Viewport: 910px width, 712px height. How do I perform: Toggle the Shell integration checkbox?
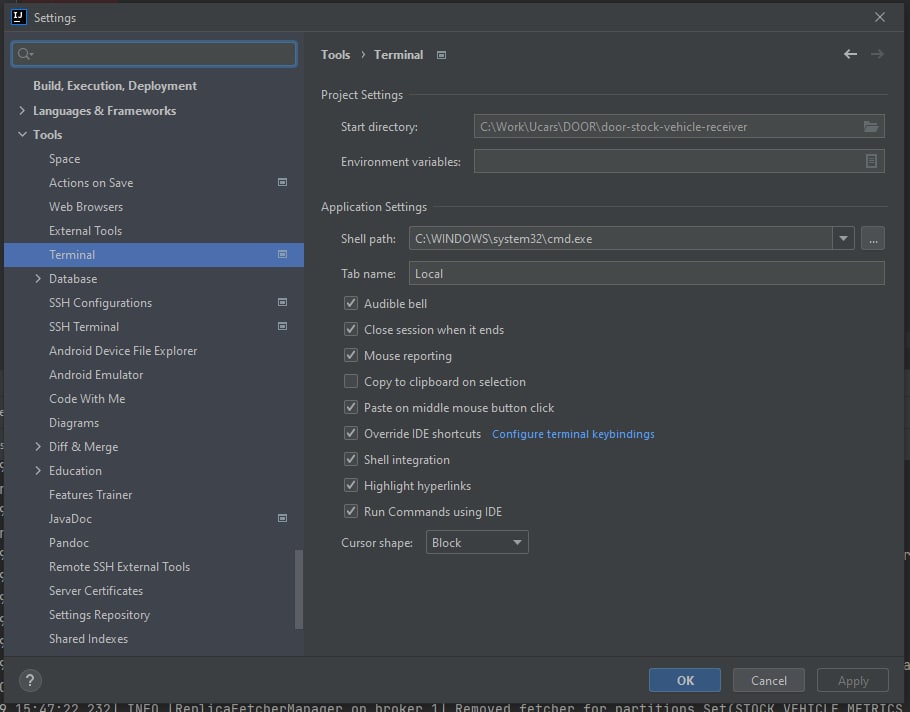(351, 460)
